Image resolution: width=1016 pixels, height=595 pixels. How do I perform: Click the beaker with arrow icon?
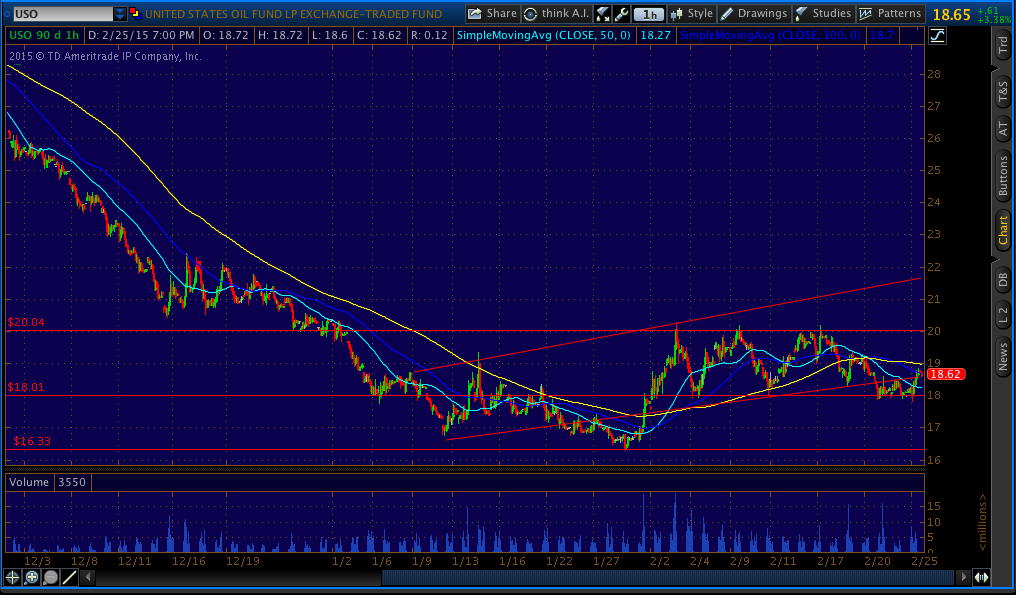[603, 14]
